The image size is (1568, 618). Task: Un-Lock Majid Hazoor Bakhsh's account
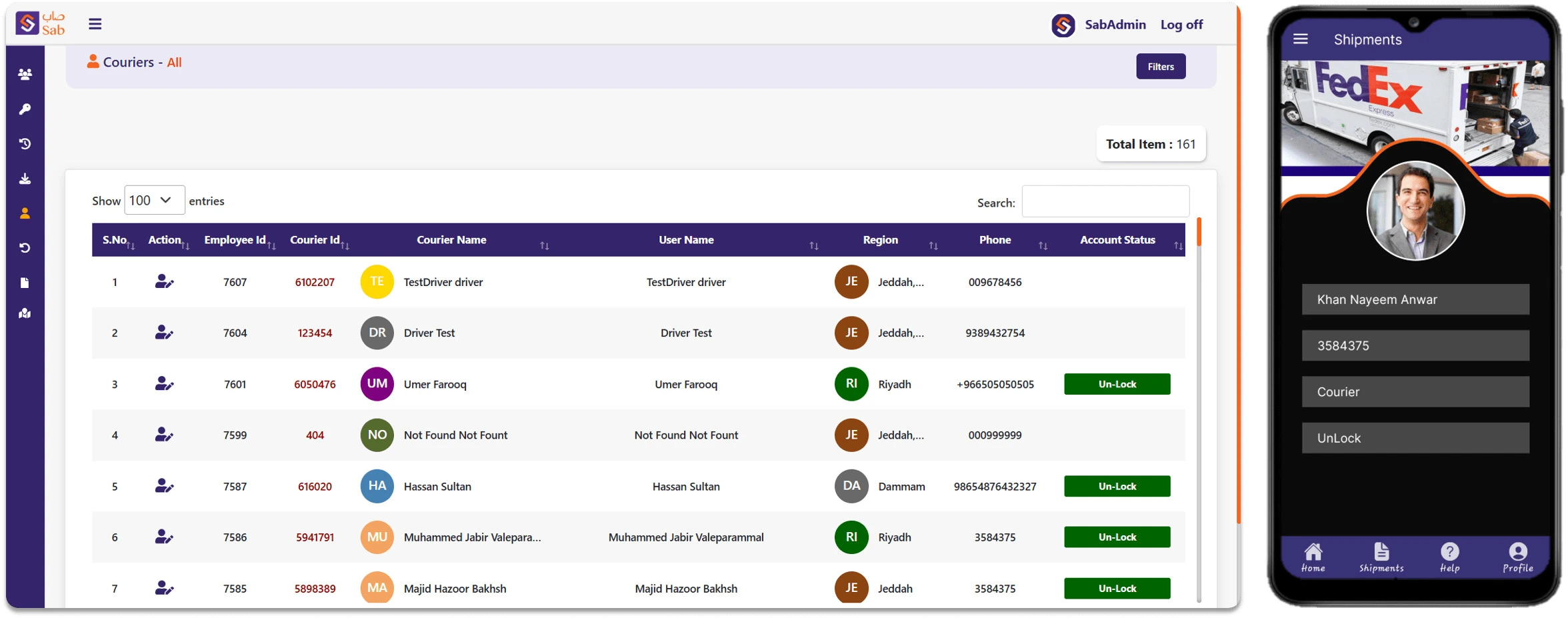click(x=1117, y=588)
